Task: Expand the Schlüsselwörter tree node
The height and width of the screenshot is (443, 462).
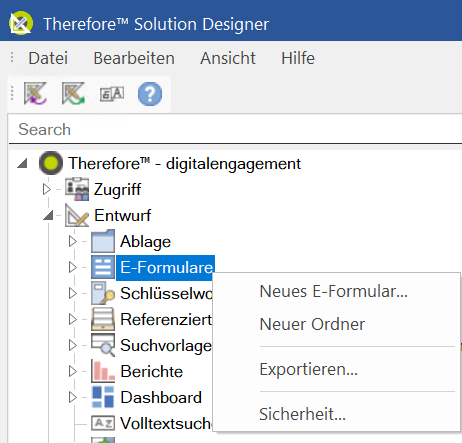Action: 73,293
